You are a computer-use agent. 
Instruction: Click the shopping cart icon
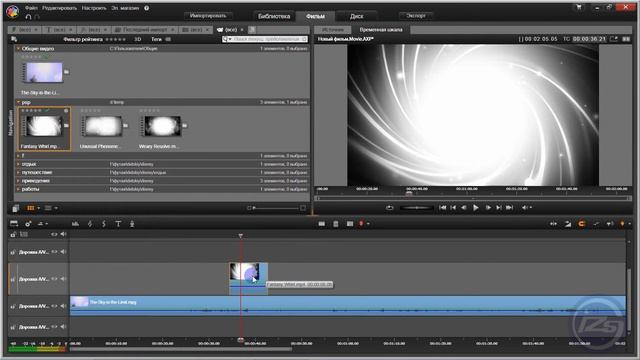coord(579,7)
